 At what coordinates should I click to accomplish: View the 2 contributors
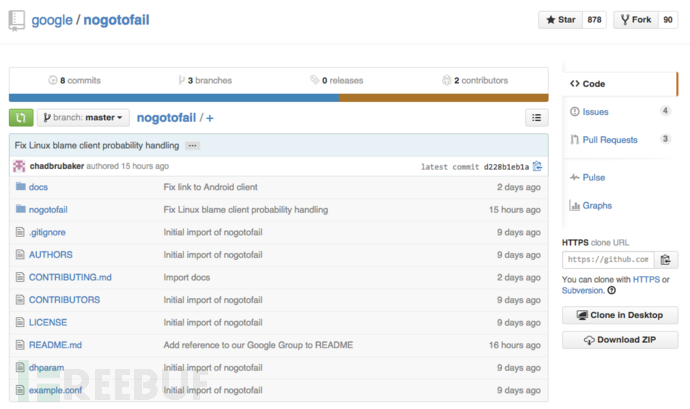pos(475,81)
